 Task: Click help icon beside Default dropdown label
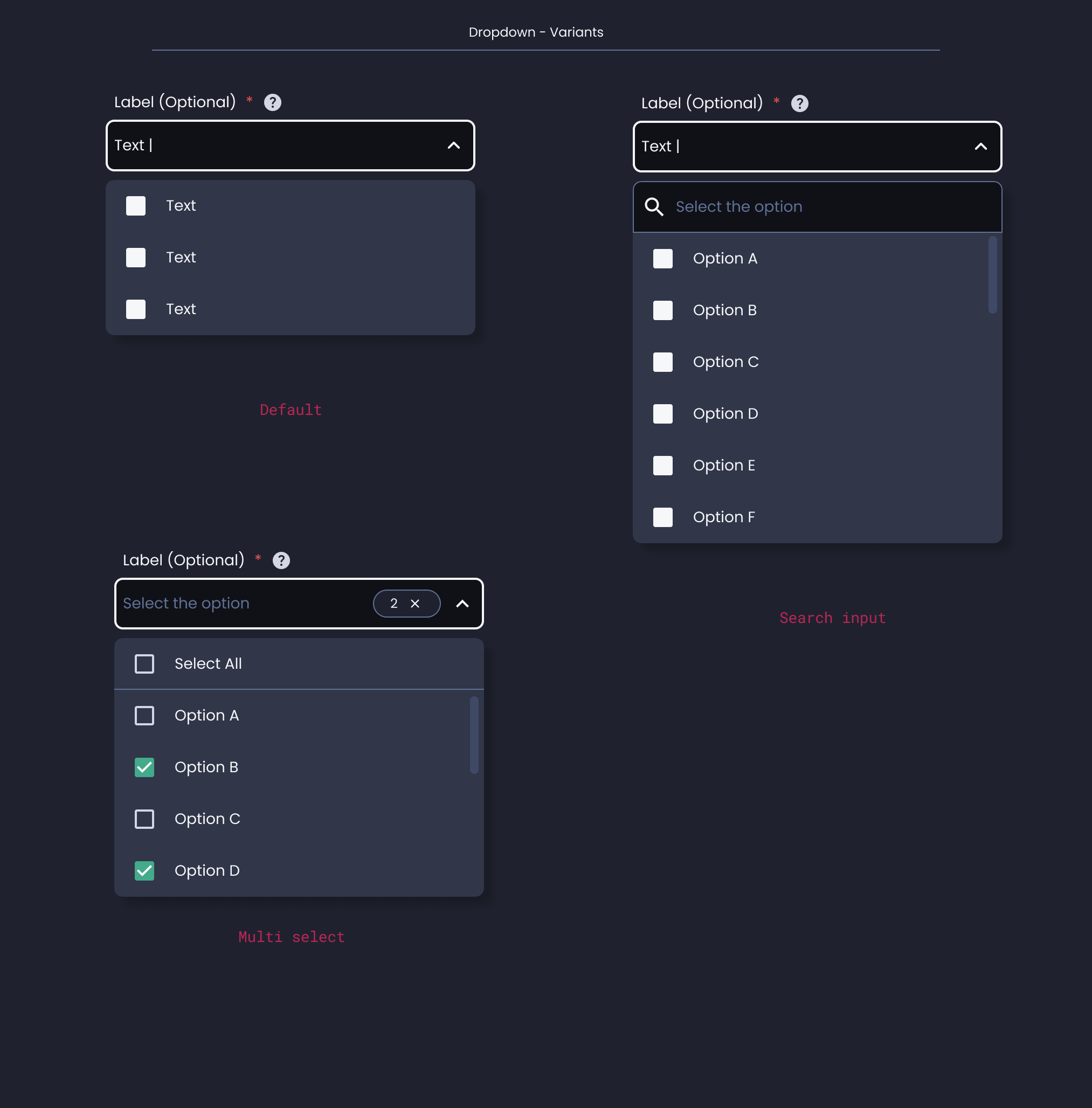point(272,102)
